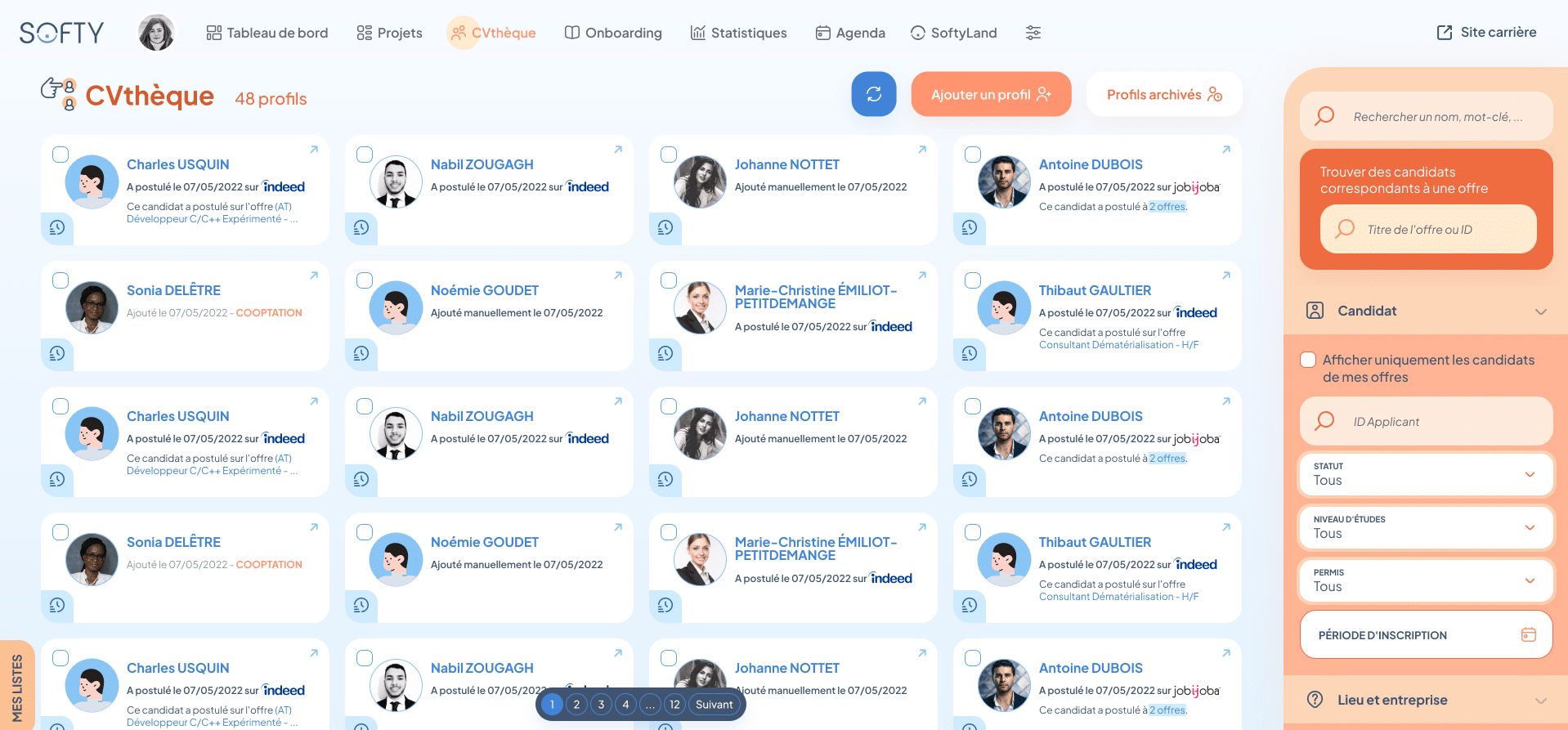Select the first Thibaut GAULTIER card checkbox
The width and height of the screenshot is (1568, 730).
click(x=973, y=280)
